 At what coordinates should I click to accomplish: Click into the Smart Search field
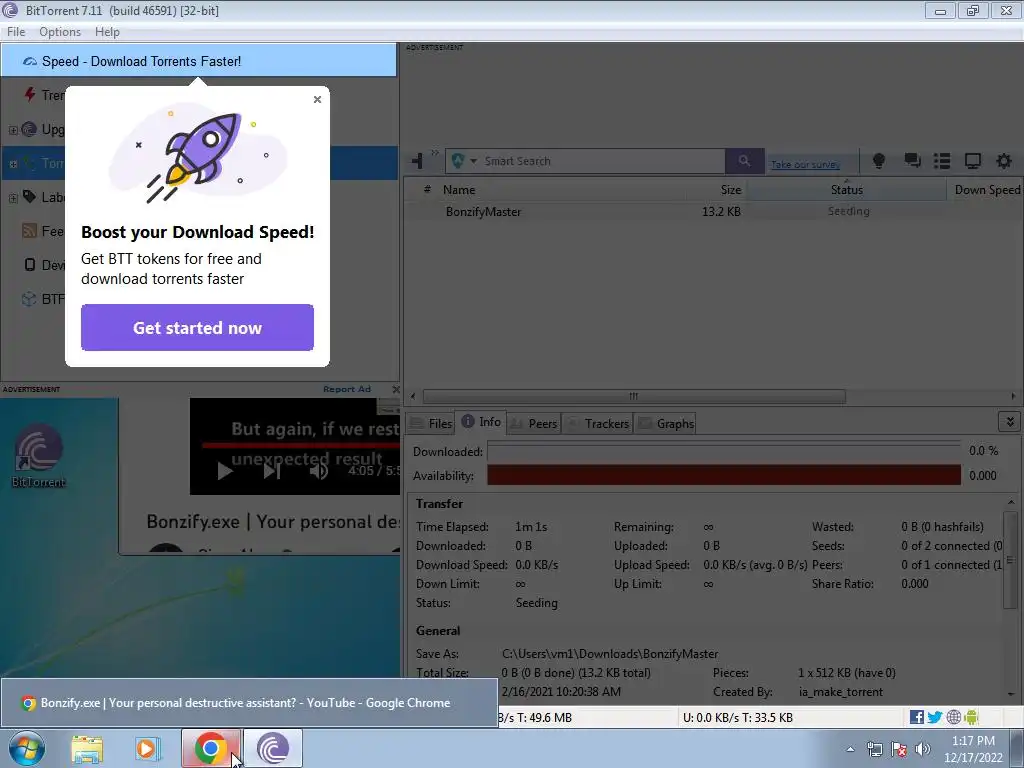602,161
